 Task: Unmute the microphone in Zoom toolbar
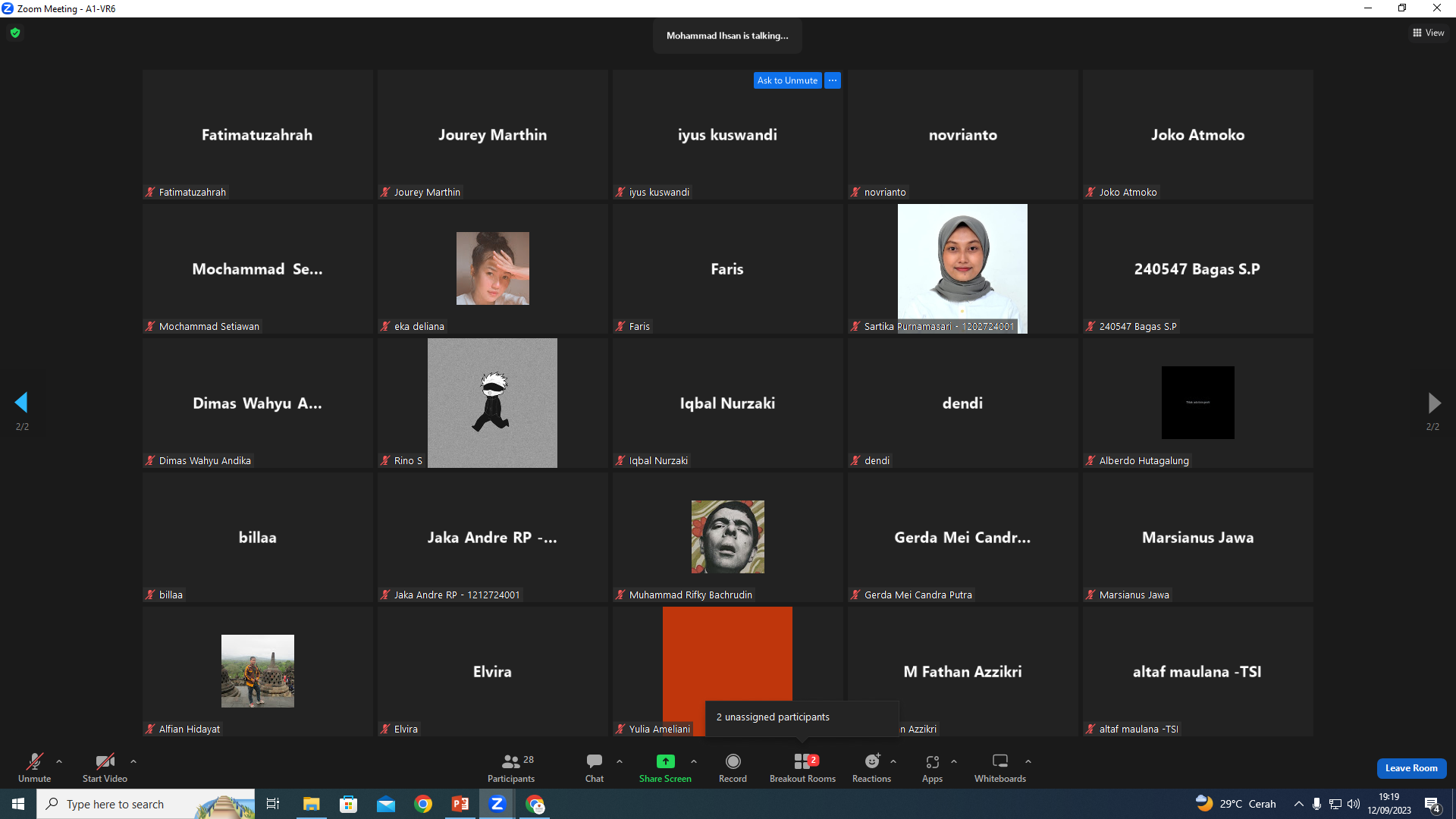(35, 767)
